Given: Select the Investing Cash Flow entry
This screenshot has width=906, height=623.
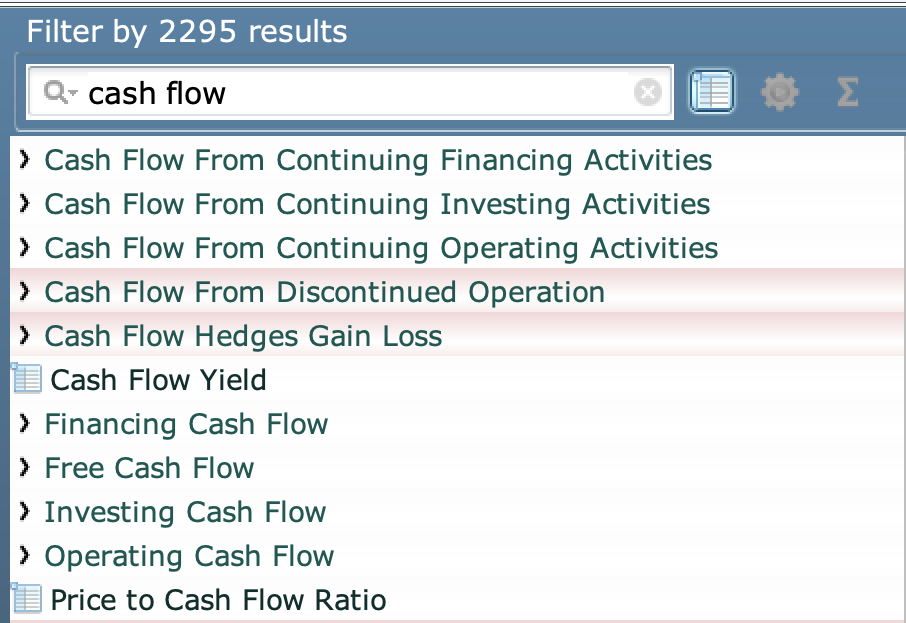Looking at the screenshot, I should [x=185, y=512].
